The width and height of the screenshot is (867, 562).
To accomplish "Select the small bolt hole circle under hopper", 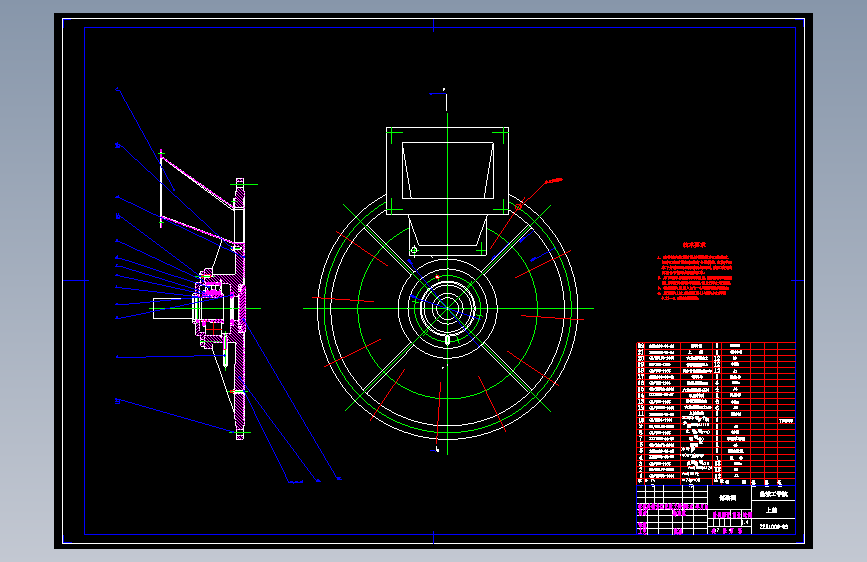I will [x=414, y=250].
